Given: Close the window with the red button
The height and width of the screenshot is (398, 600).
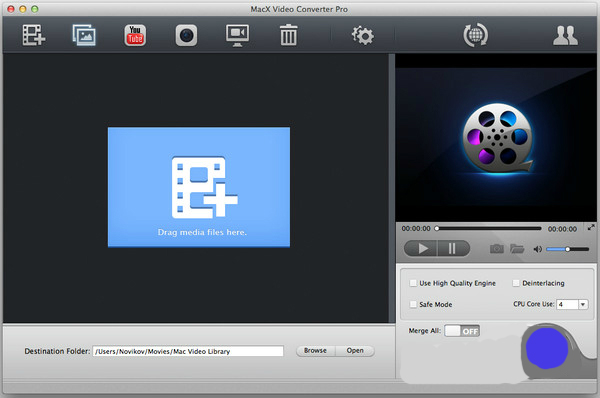Looking at the screenshot, I should (11, 9).
